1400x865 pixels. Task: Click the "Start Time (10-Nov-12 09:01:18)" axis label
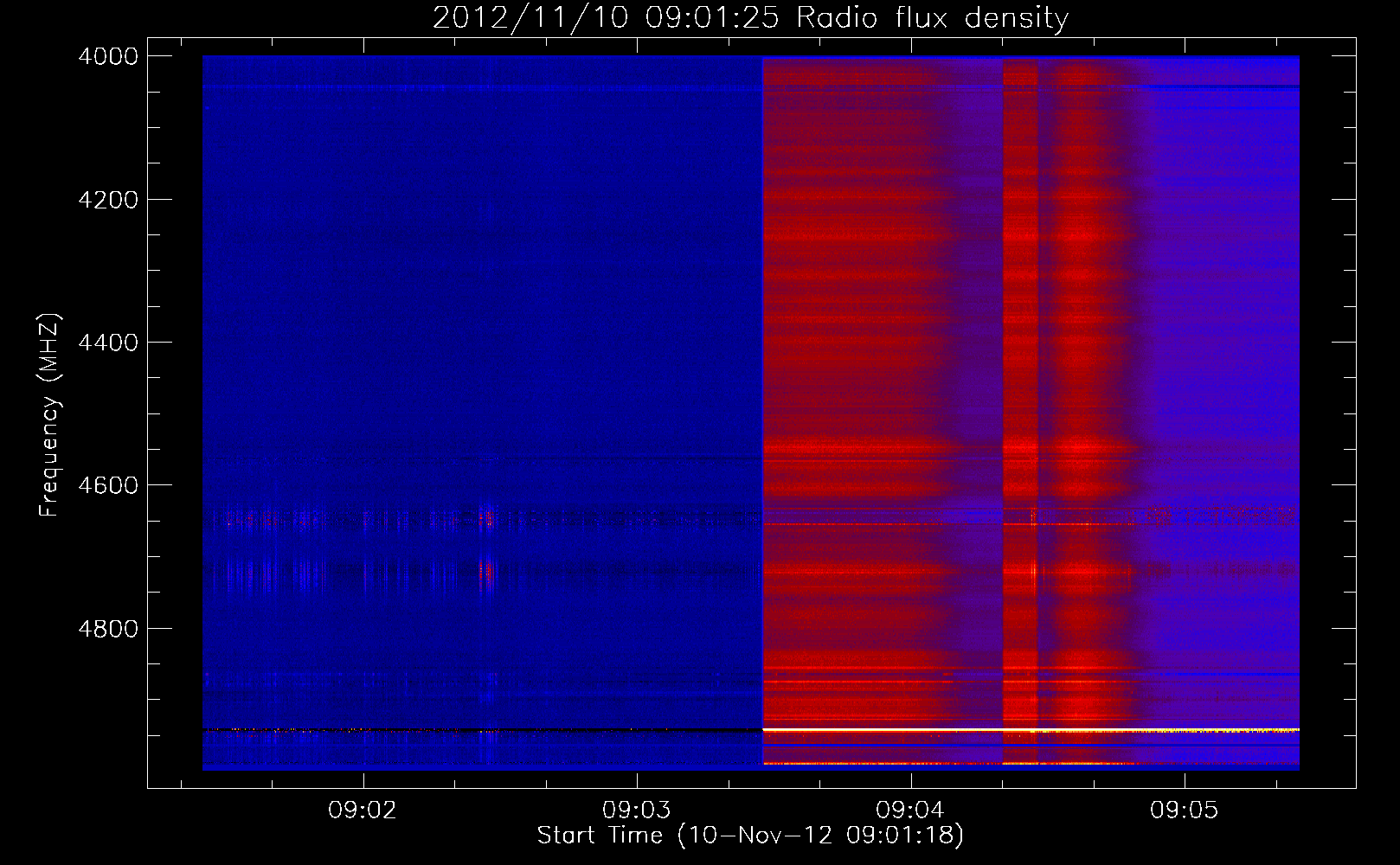(750, 836)
